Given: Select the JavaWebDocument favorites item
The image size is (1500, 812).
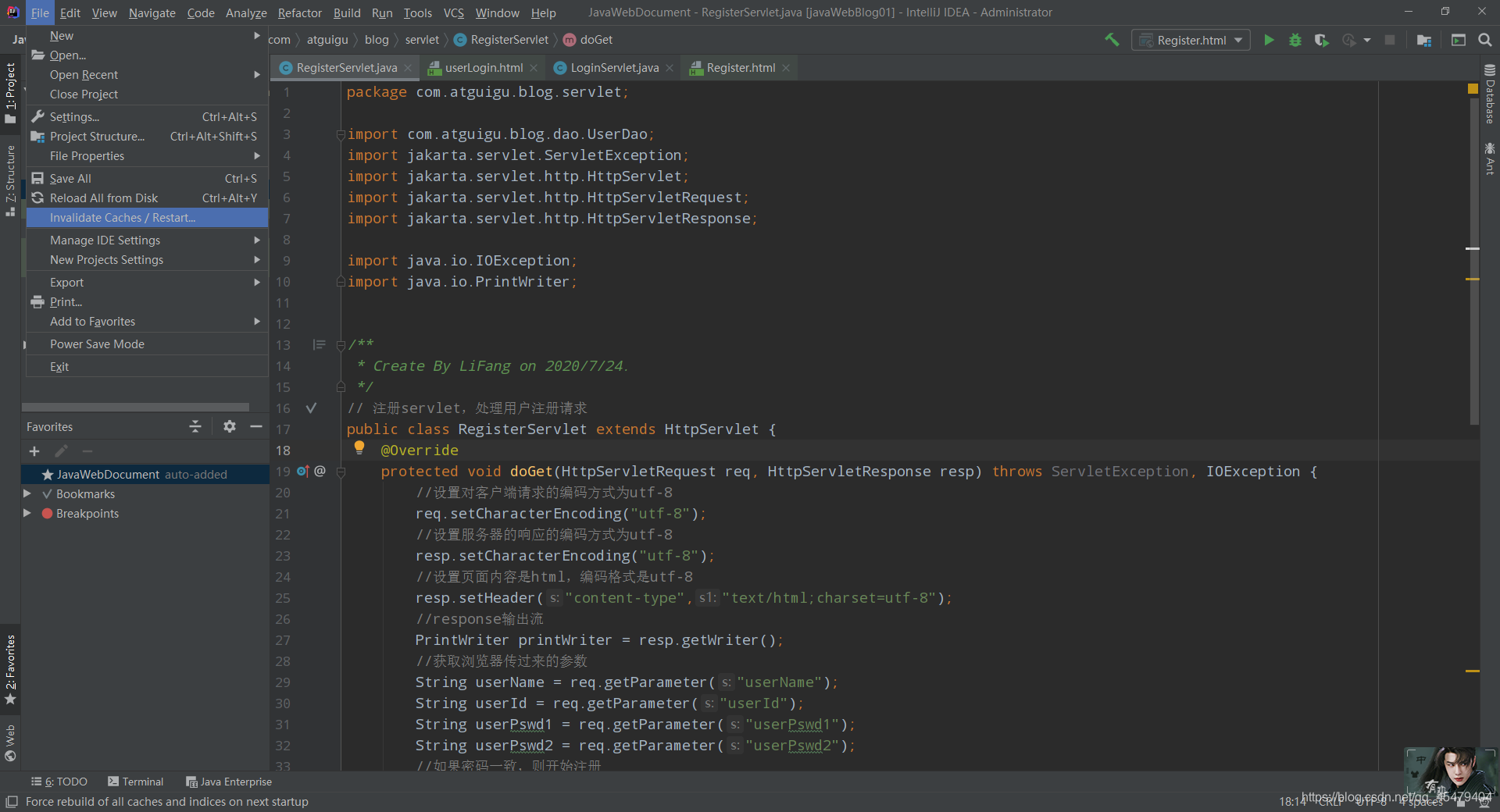Looking at the screenshot, I should click(145, 475).
